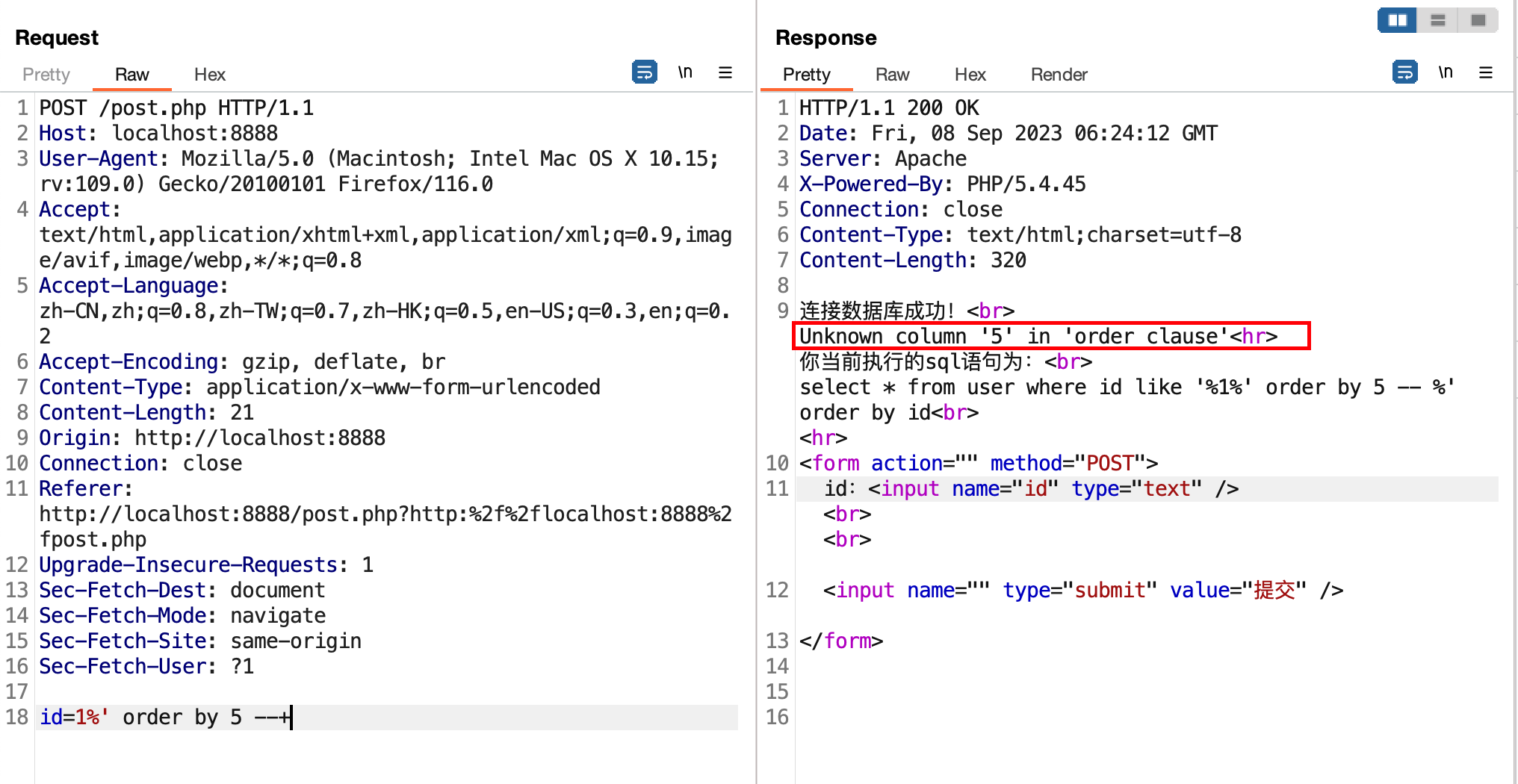Switch to Pretty tab in Response panel

coord(807,75)
